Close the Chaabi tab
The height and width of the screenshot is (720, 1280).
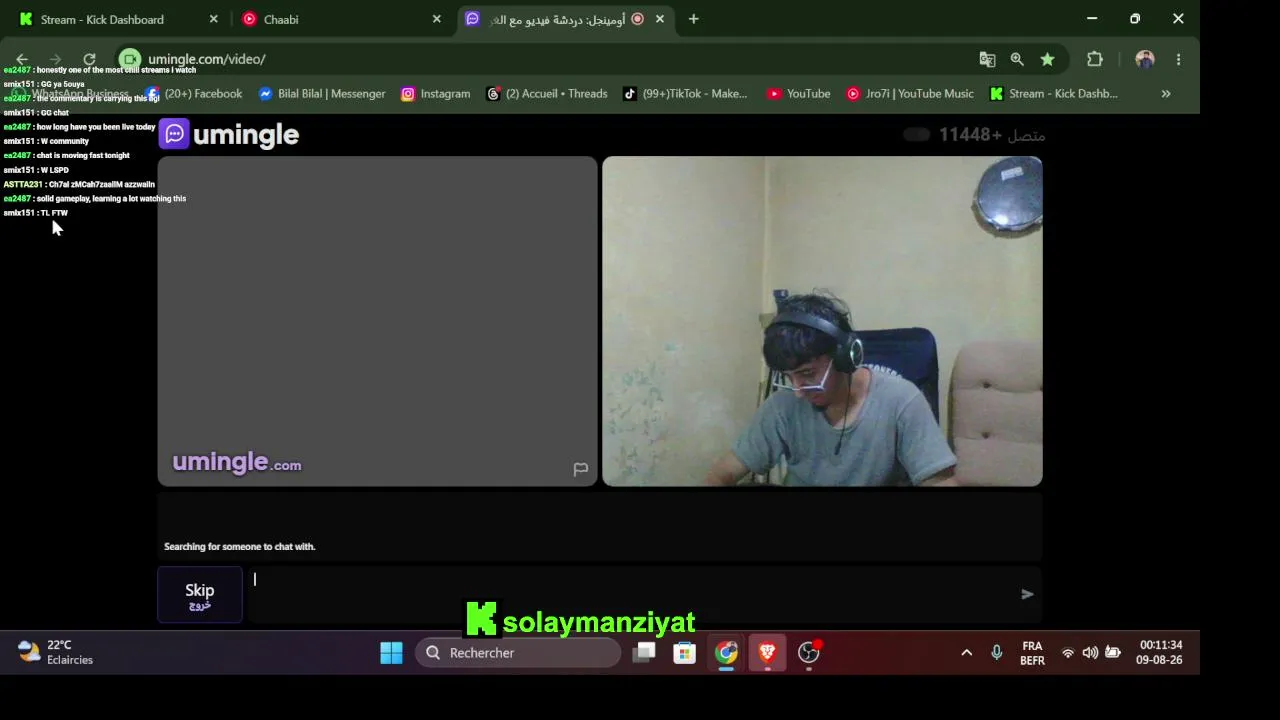(x=436, y=19)
